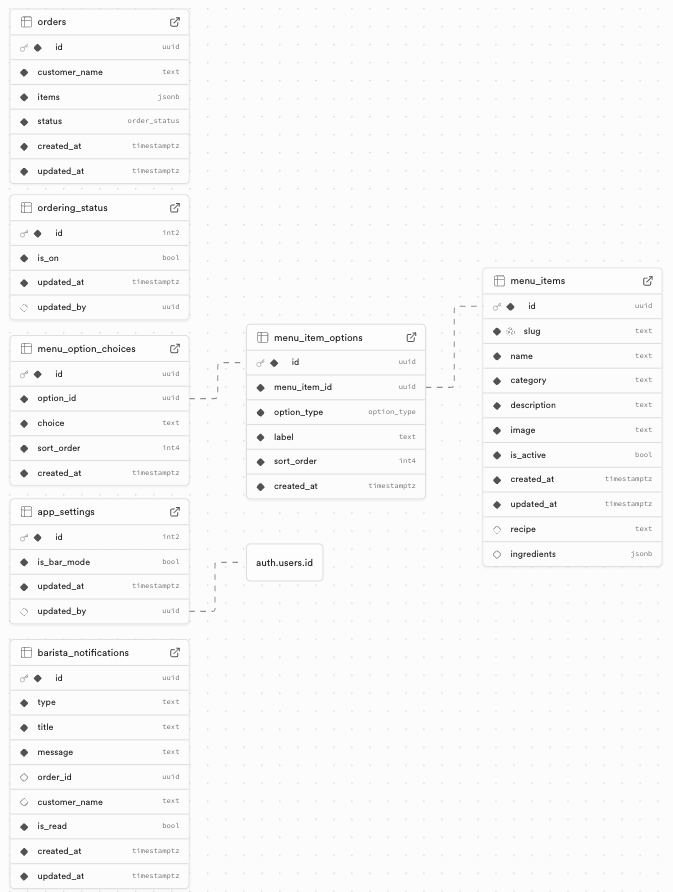
Task: Select menu_item_id column in menu_item_options
Action: tap(303, 387)
